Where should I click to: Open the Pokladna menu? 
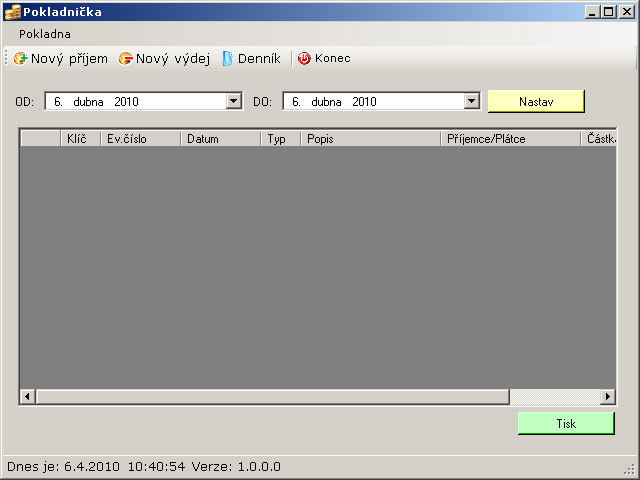[x=45, y=34]
